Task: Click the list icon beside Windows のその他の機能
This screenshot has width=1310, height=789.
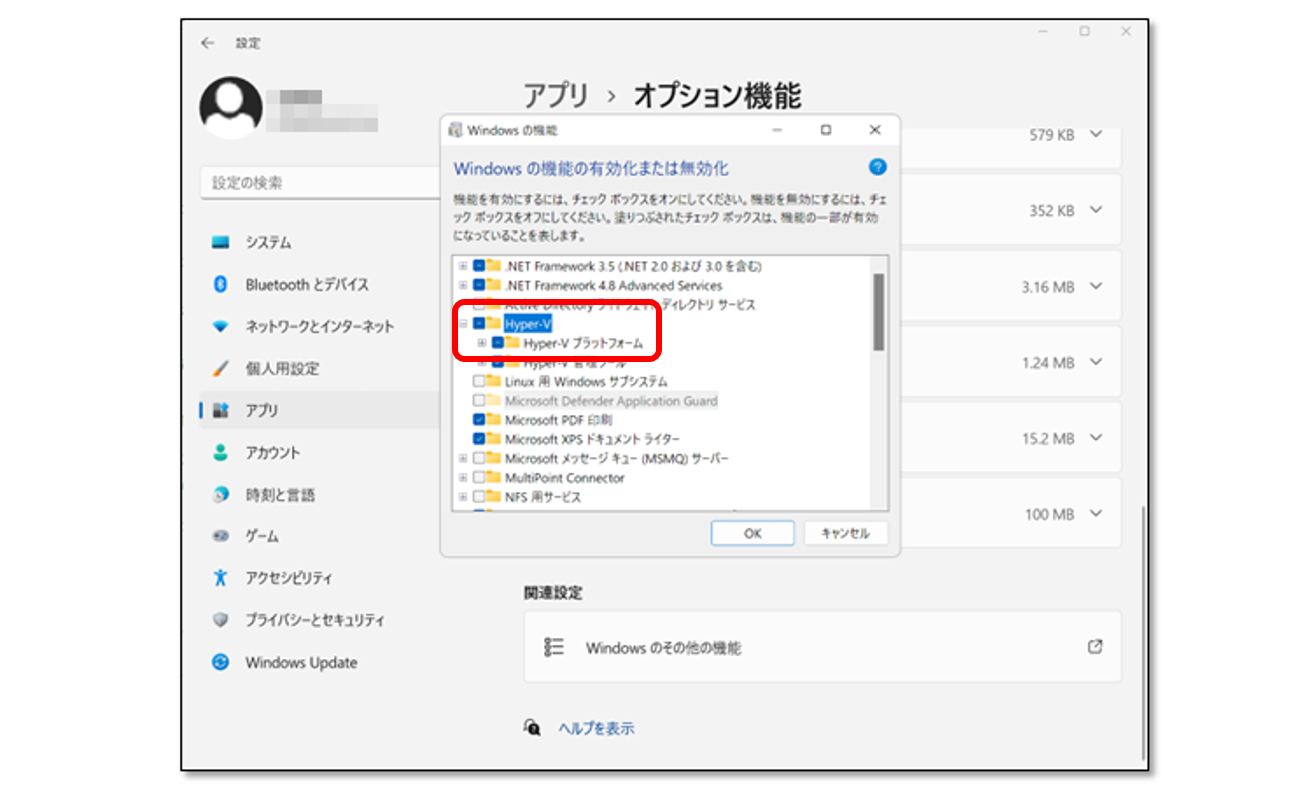Action: (x=554, y=648)
